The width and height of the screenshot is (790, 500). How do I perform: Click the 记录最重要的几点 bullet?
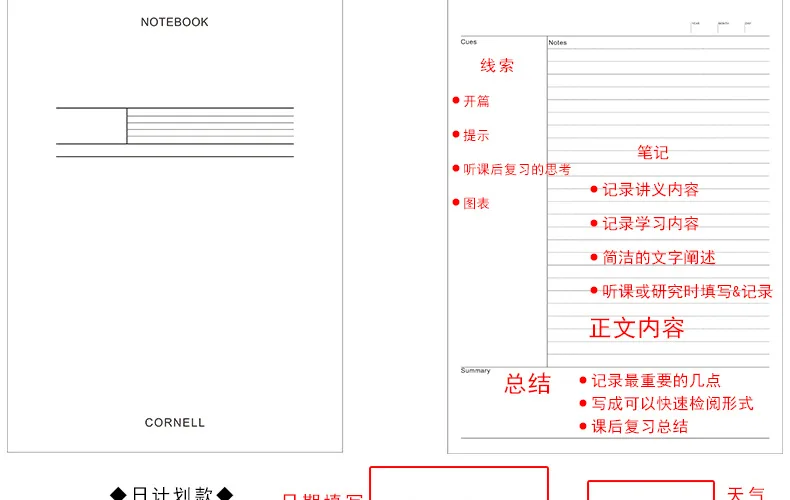click(x=650, y=380)
